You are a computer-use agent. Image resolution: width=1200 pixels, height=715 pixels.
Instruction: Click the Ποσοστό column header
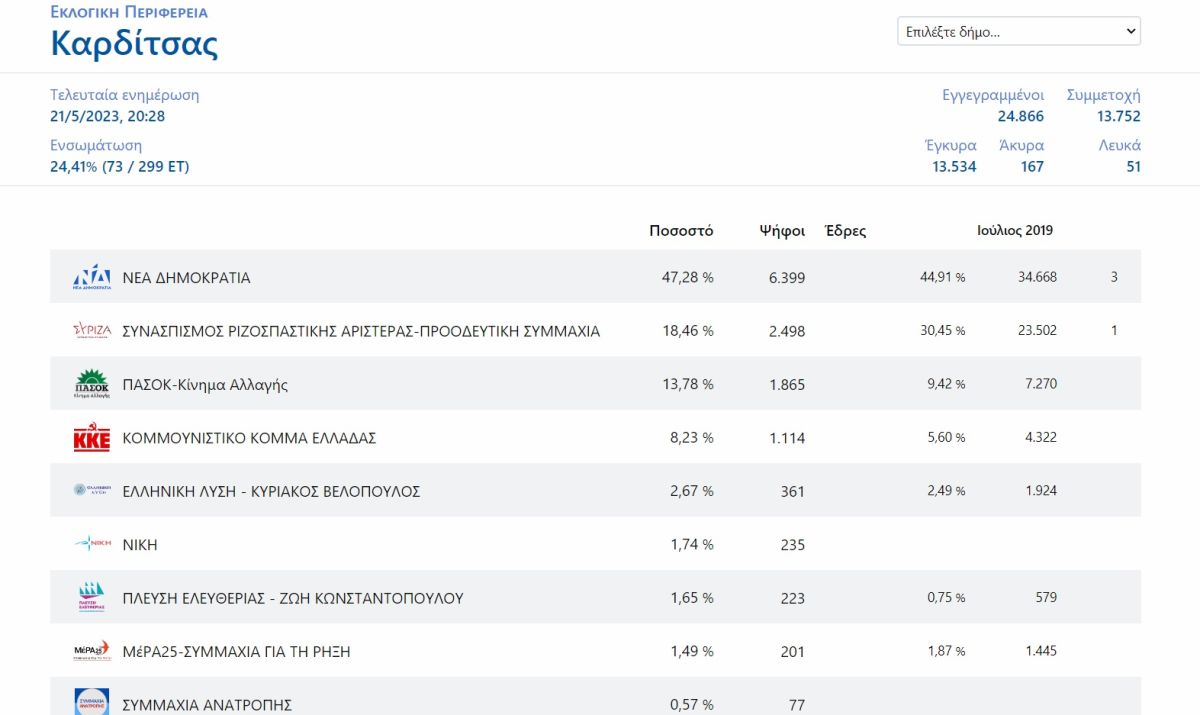(x=681, y=230)
